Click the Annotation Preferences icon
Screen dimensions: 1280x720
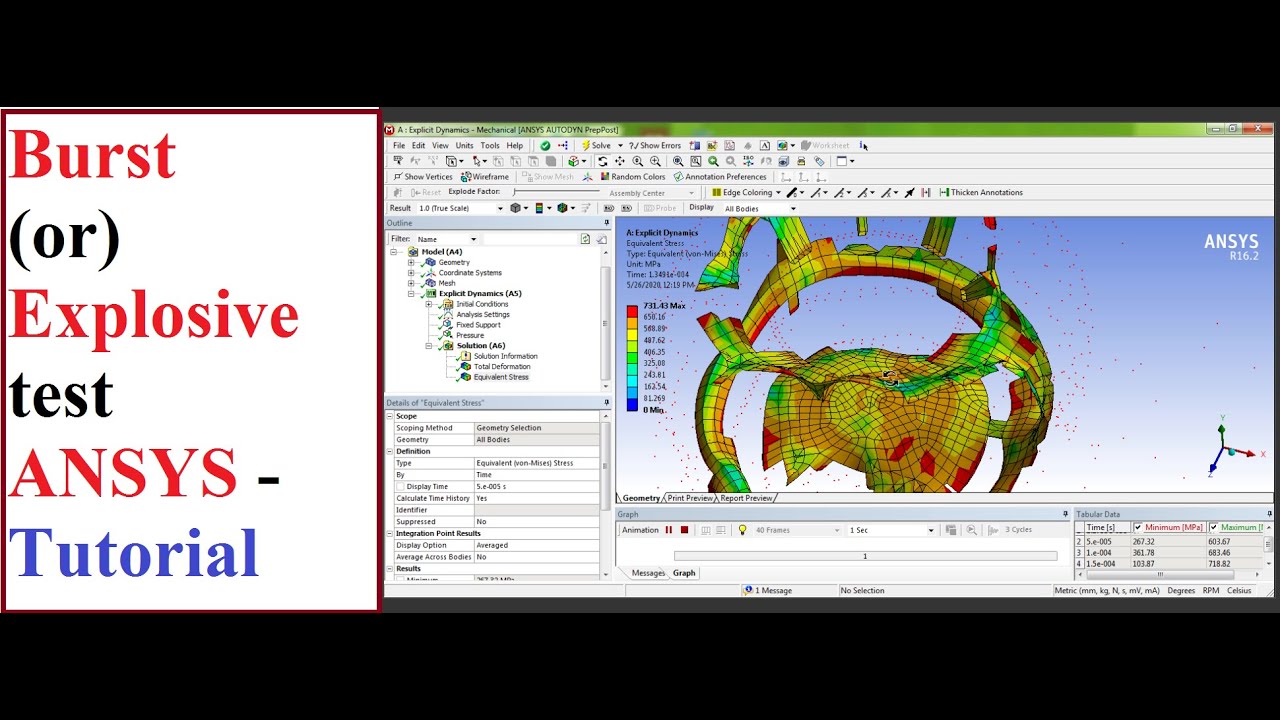pyautogui.click(x=678, y=177)
